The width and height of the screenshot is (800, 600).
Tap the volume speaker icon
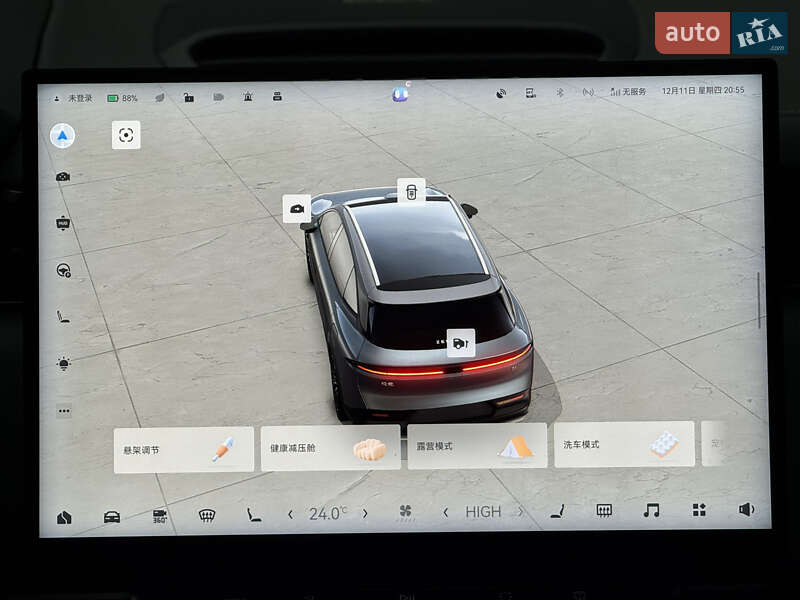[x=746, y=510]
